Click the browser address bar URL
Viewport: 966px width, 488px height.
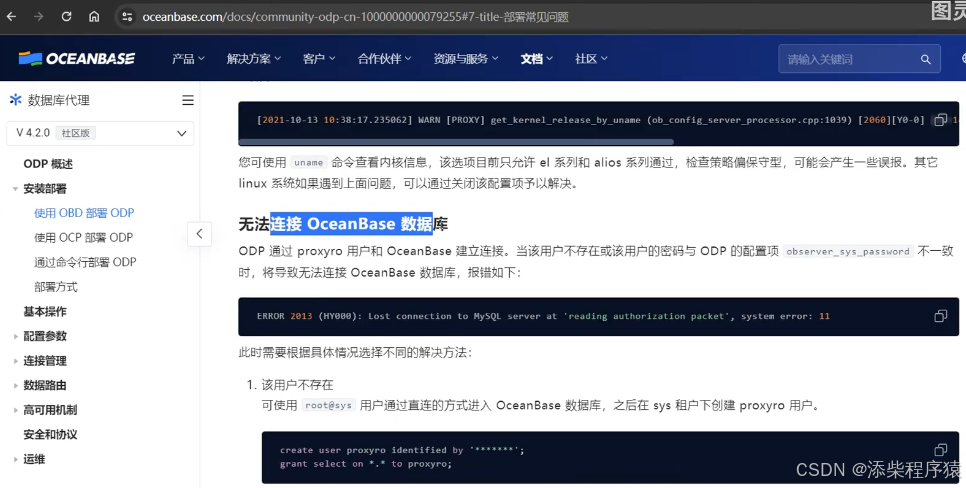355,17
